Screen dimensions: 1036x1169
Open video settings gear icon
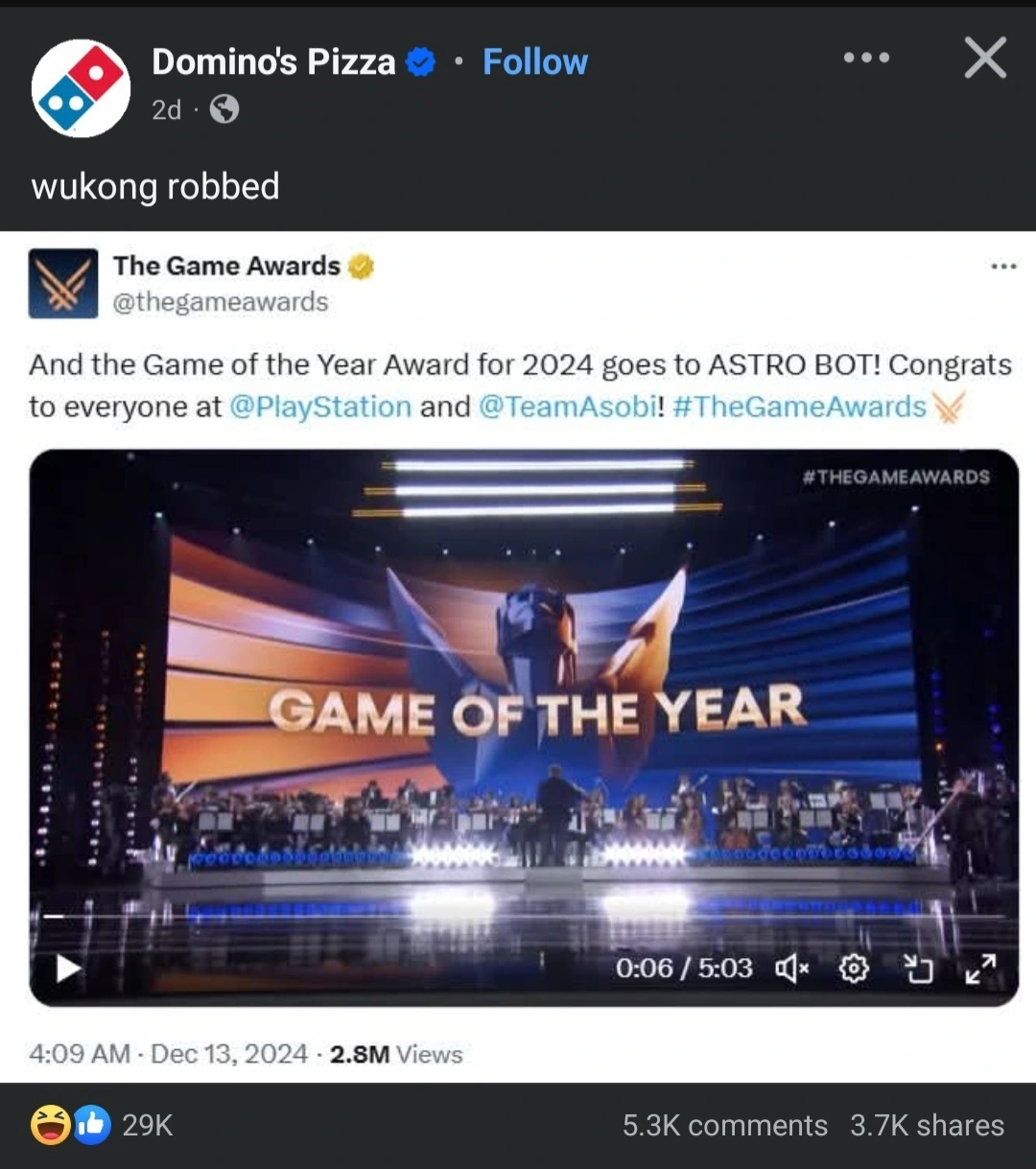(854, 970)
